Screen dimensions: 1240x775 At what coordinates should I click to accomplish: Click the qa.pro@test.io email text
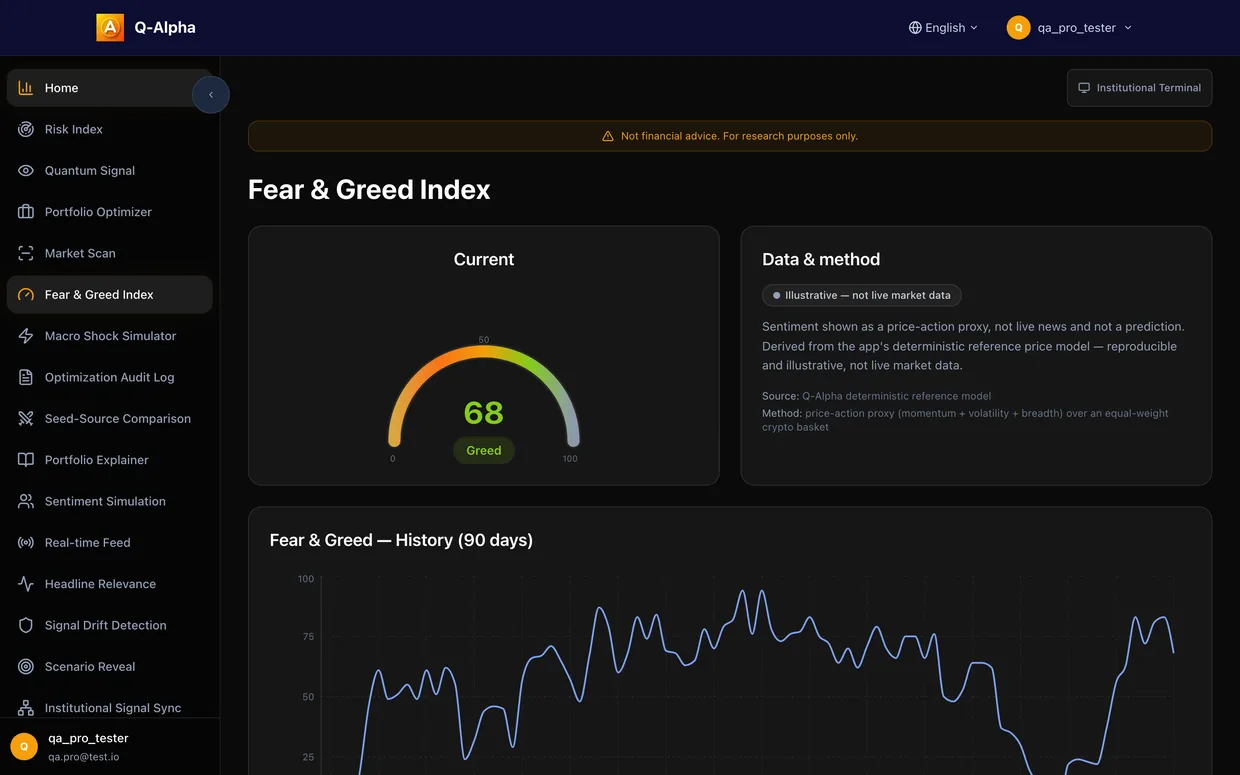point(84,757)
